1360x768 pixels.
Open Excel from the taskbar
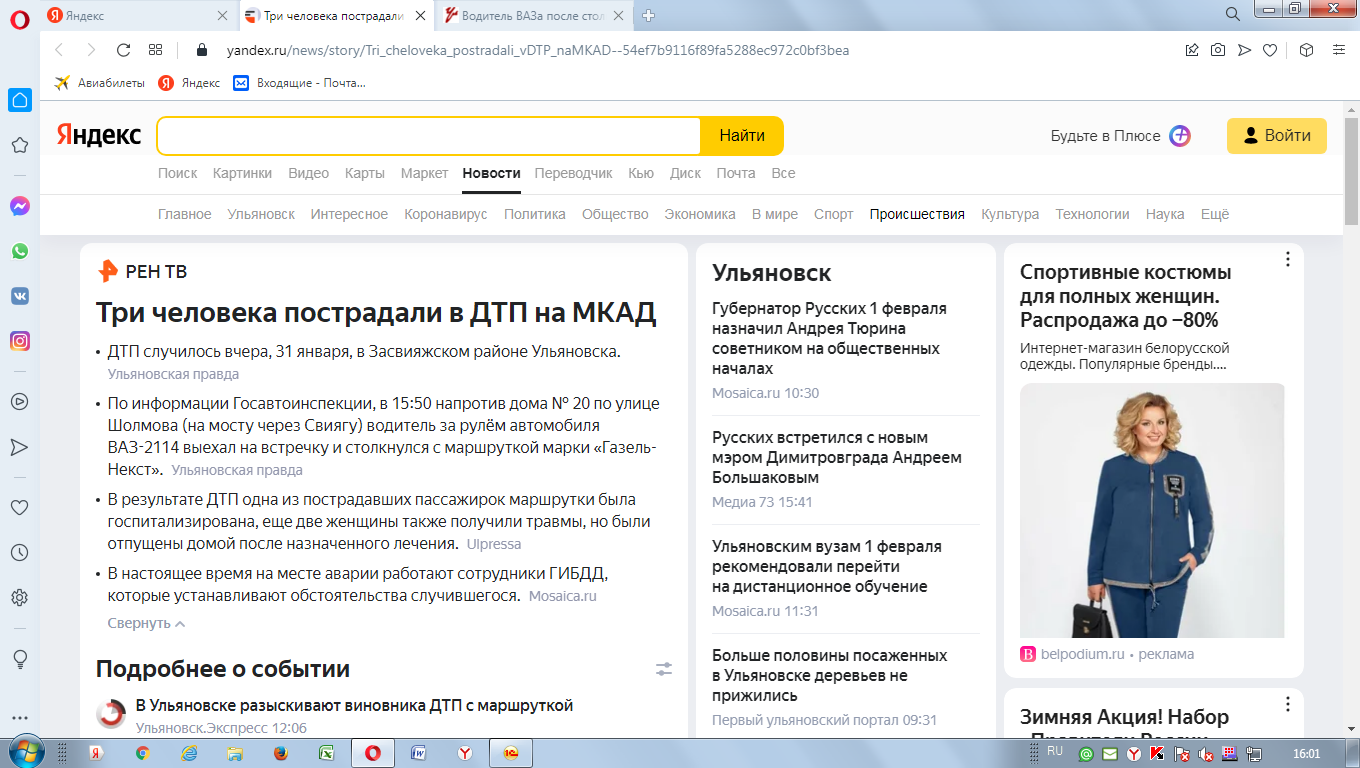(326, 753)
